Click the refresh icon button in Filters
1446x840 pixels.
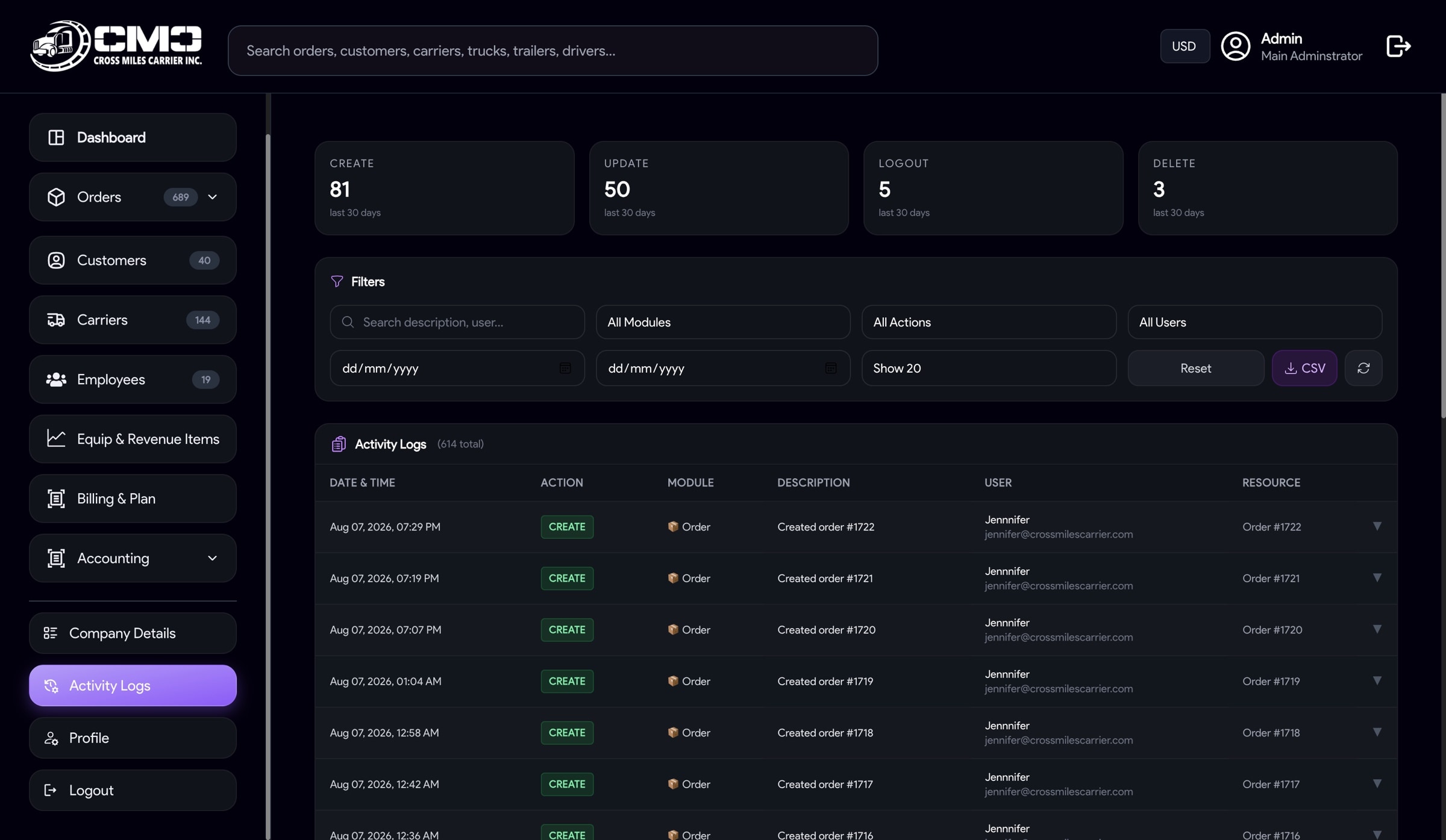pos(1363,368)
